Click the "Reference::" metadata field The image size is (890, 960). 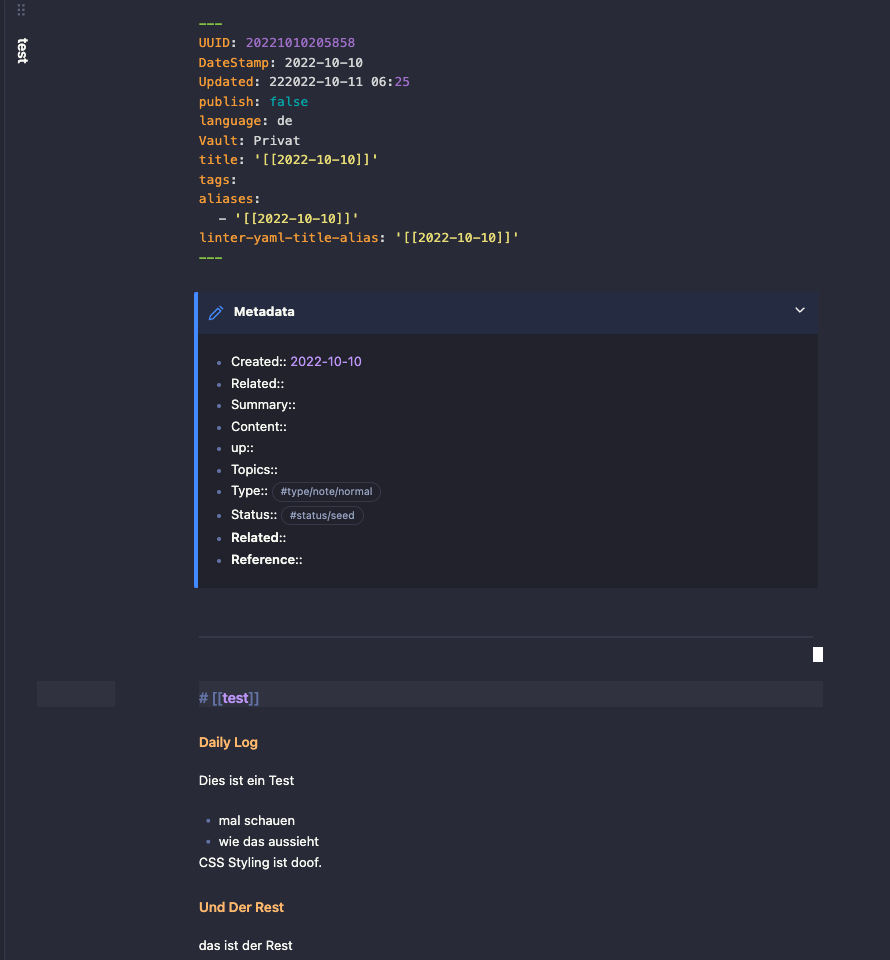[x=266, y=559]
